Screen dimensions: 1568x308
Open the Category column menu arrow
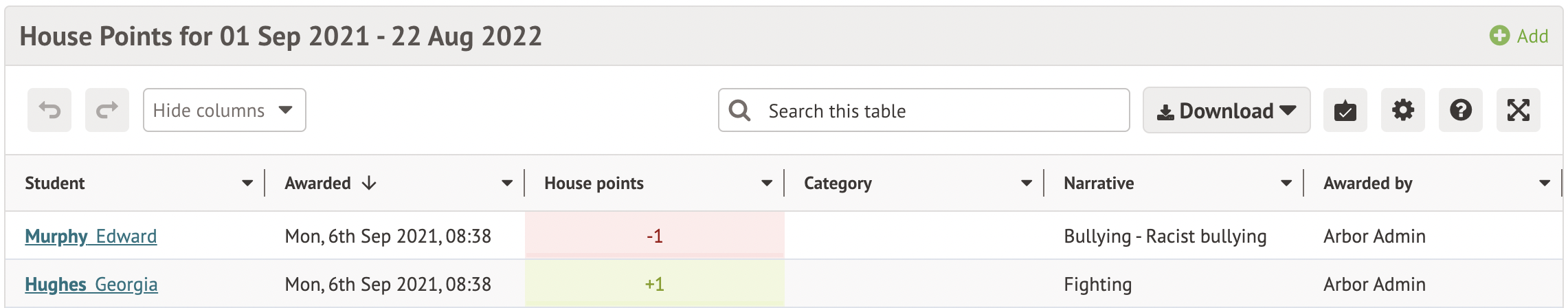(1027, 184)
